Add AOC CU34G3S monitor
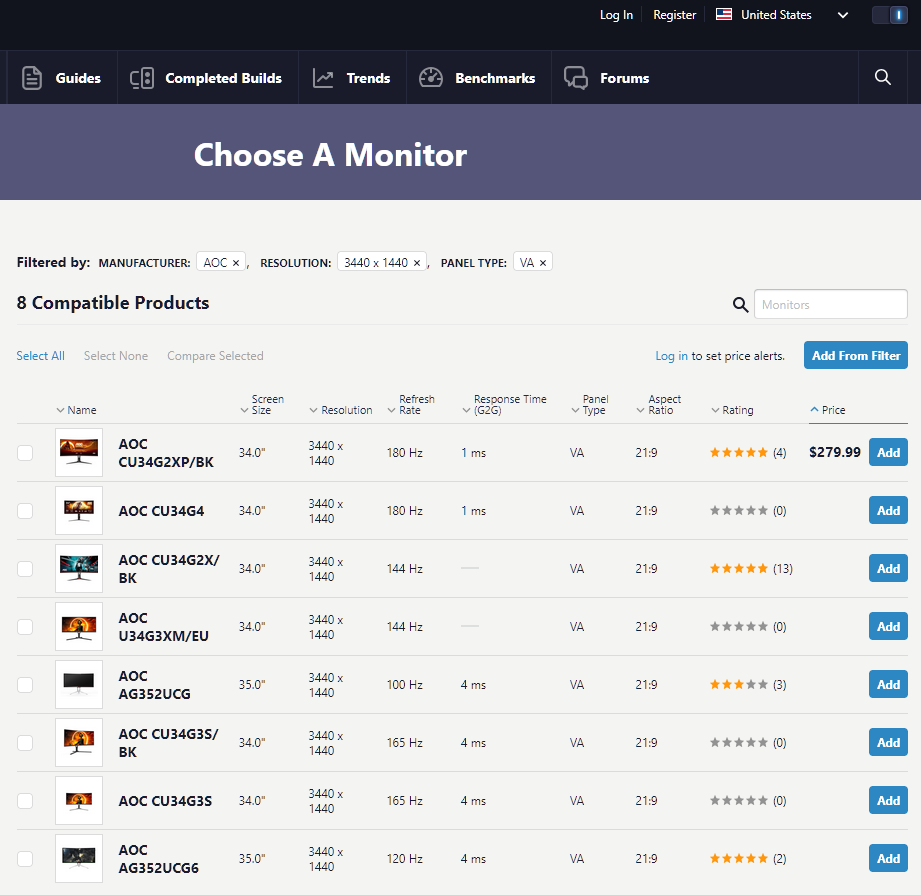This screenshot has height=895, width=921. (888, 800)
